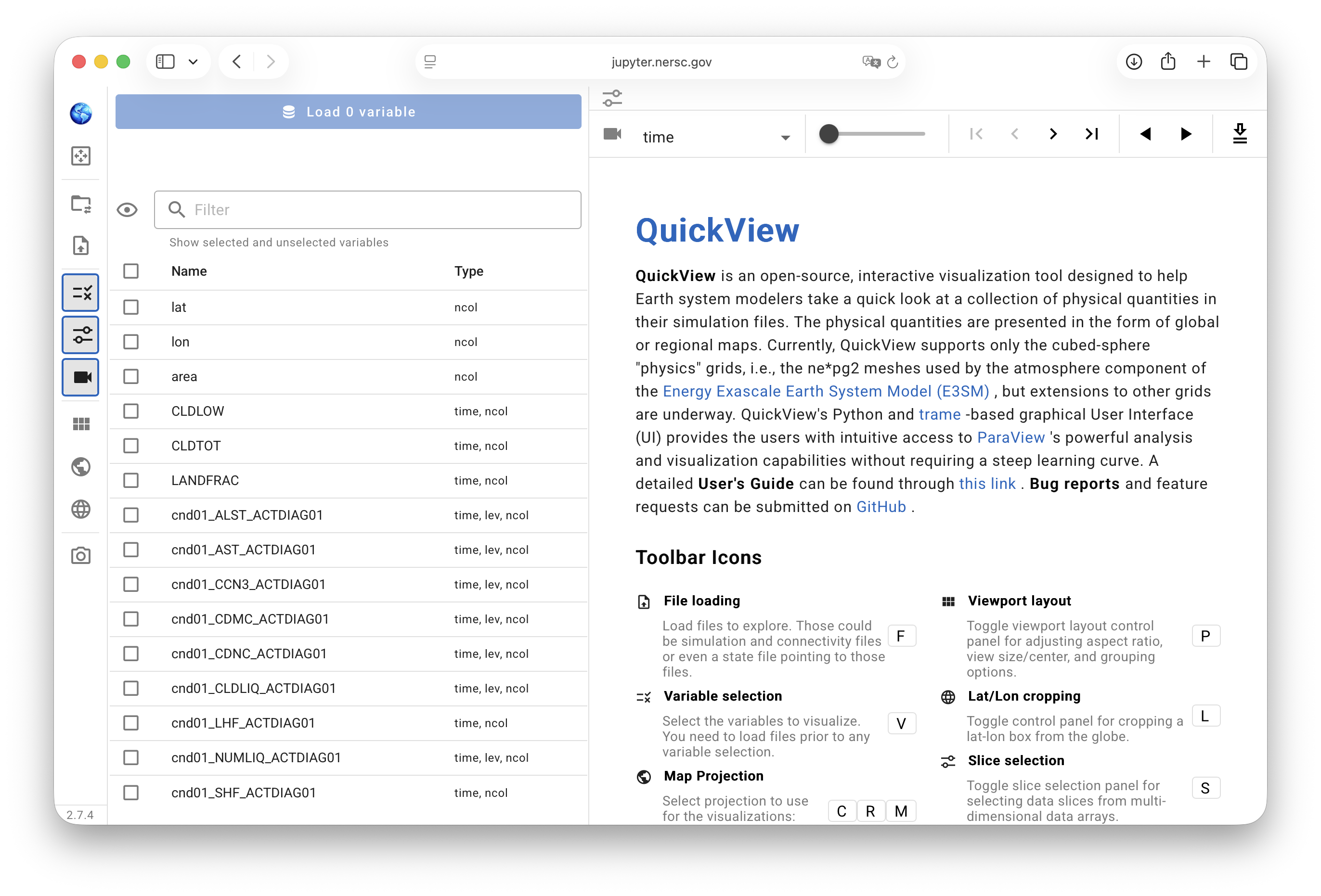Sort the table by Name column

pyautogui.click(x=189, y=271)
